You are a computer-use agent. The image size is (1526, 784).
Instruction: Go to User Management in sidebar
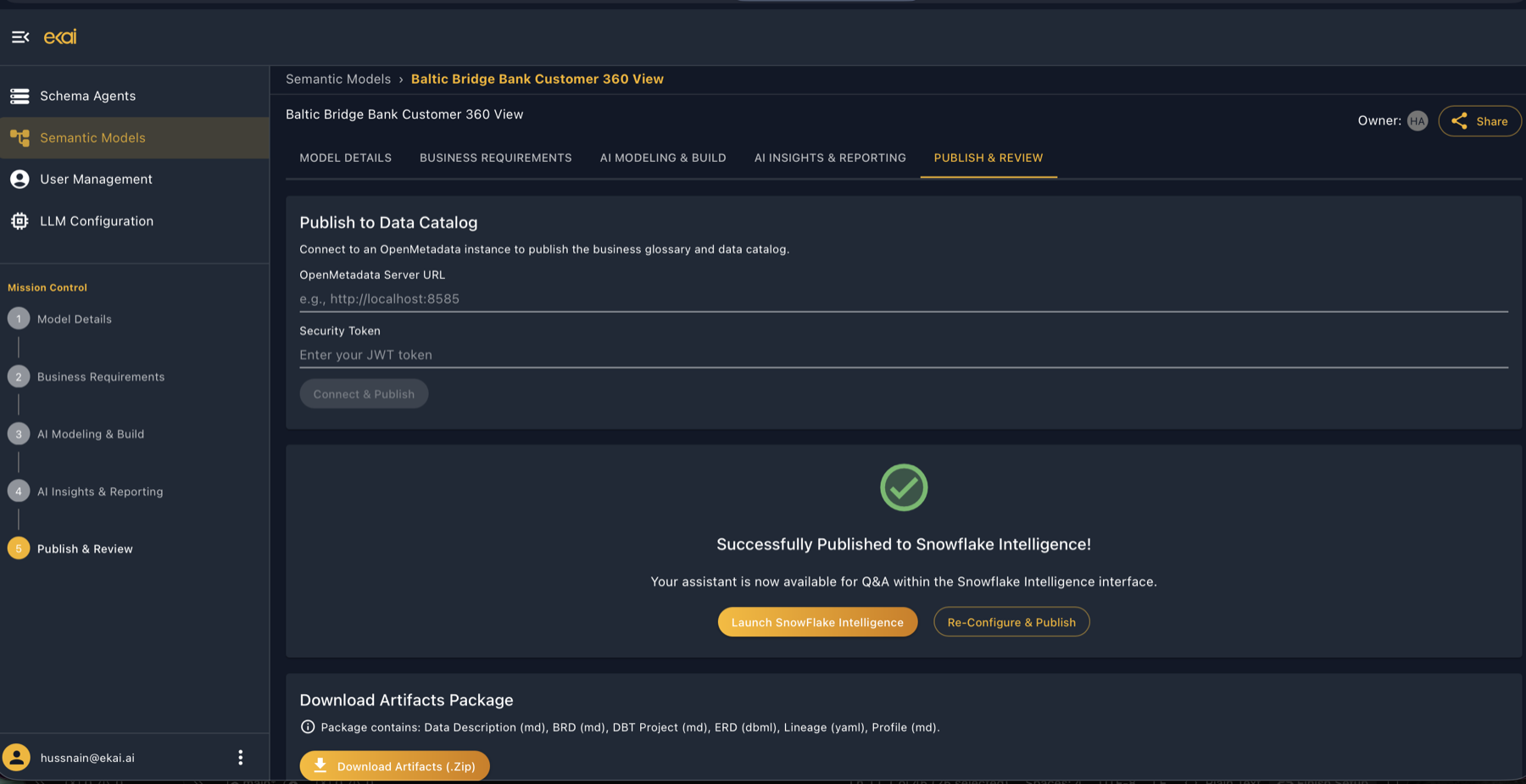pos(135,179)
